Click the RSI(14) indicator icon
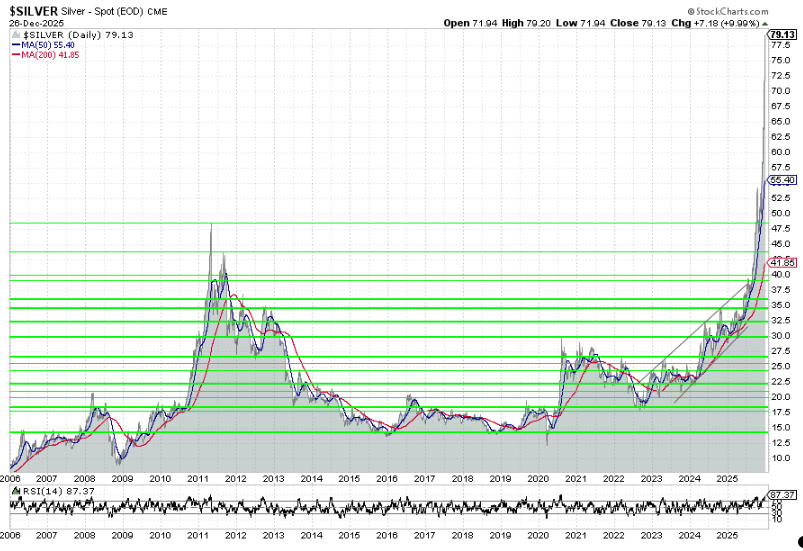The width and height of the screenshot is (803, 551). (14, 491)
